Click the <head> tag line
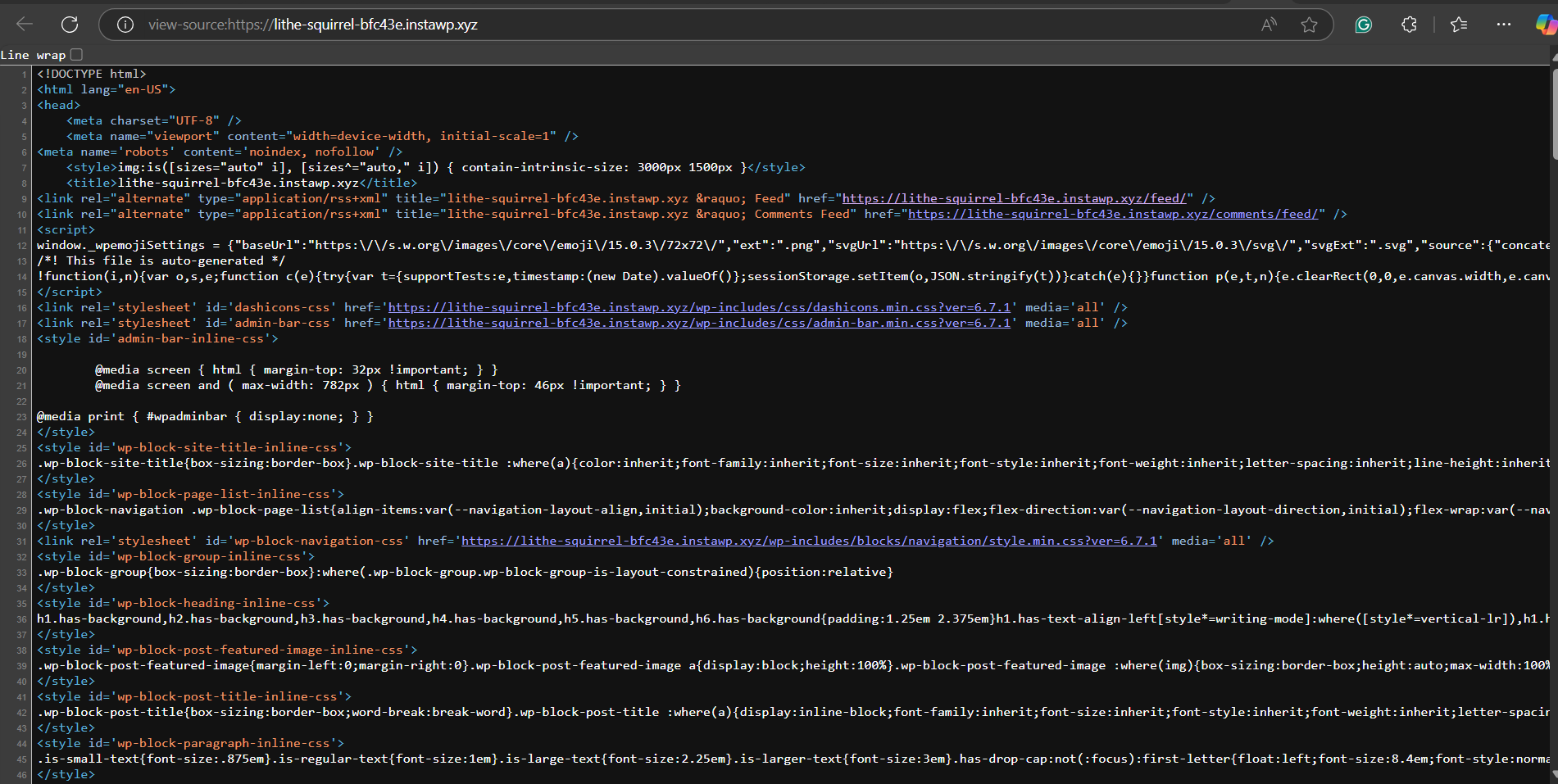Screen dimensions: 1558x784 tap(59, 105)
